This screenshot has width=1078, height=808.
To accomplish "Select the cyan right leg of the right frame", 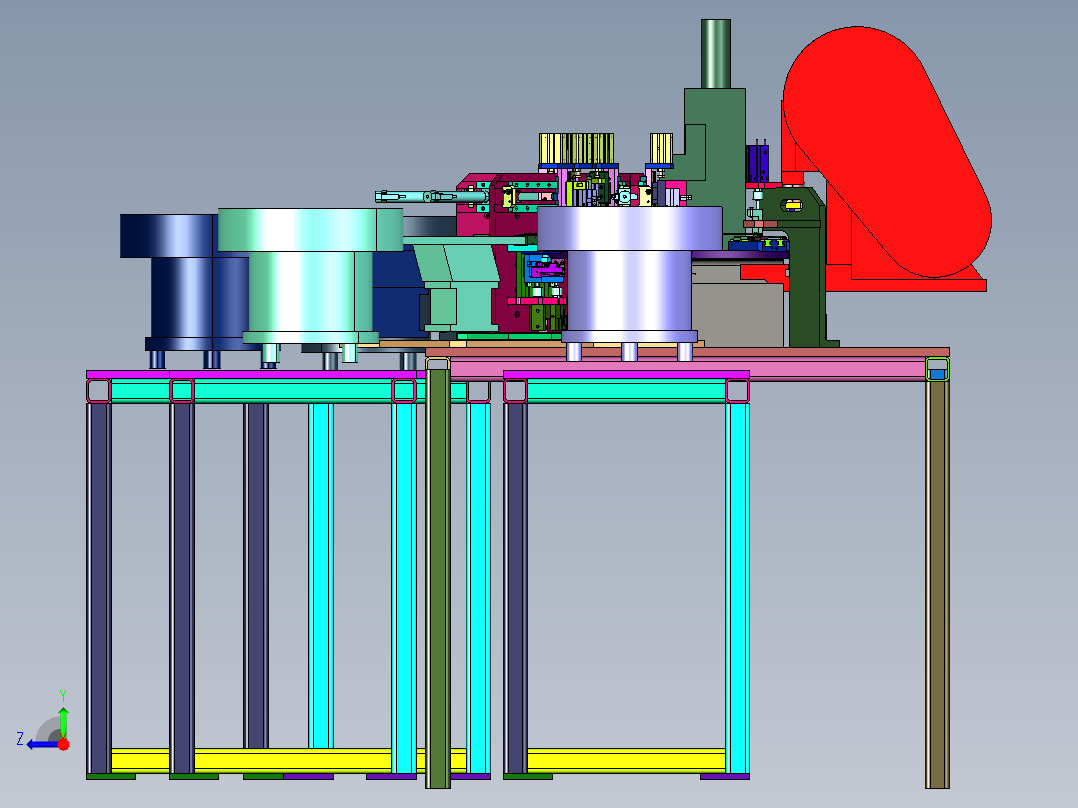I will (738, 588).
